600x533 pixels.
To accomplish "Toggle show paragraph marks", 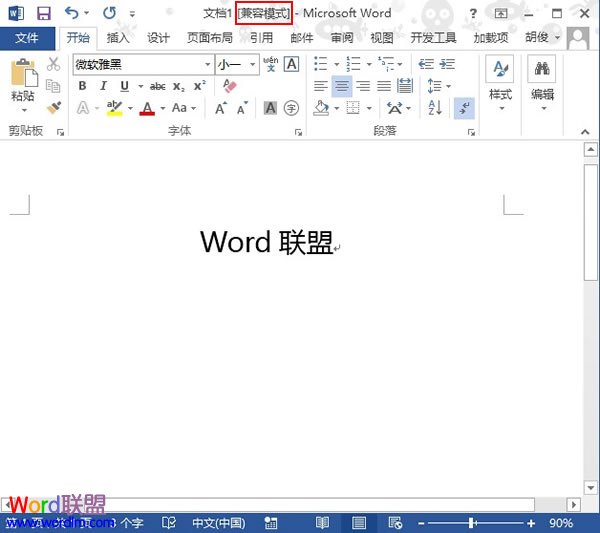I will click(x=464, y=108).
